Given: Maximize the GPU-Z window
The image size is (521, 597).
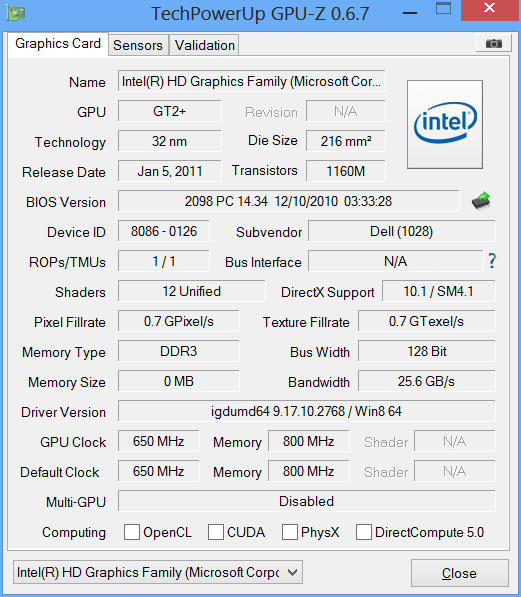Looking at the screenshot, I should pyautogui.click(x=443, y=9).
